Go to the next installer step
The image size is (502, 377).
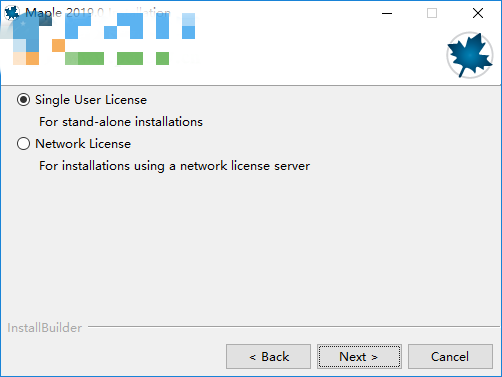359,356
